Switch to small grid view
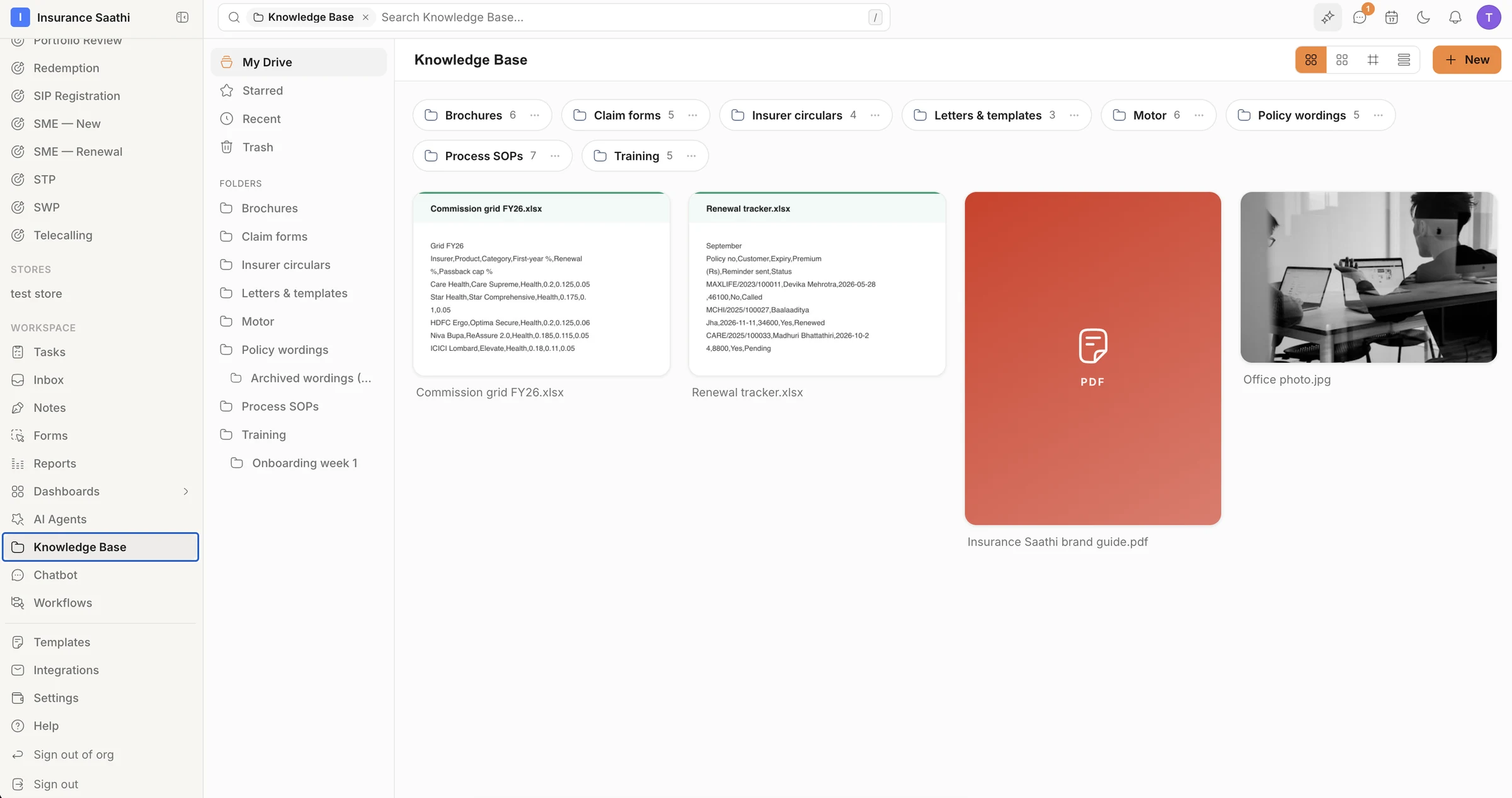The image size is (1512, 798). coord(1342,60)
